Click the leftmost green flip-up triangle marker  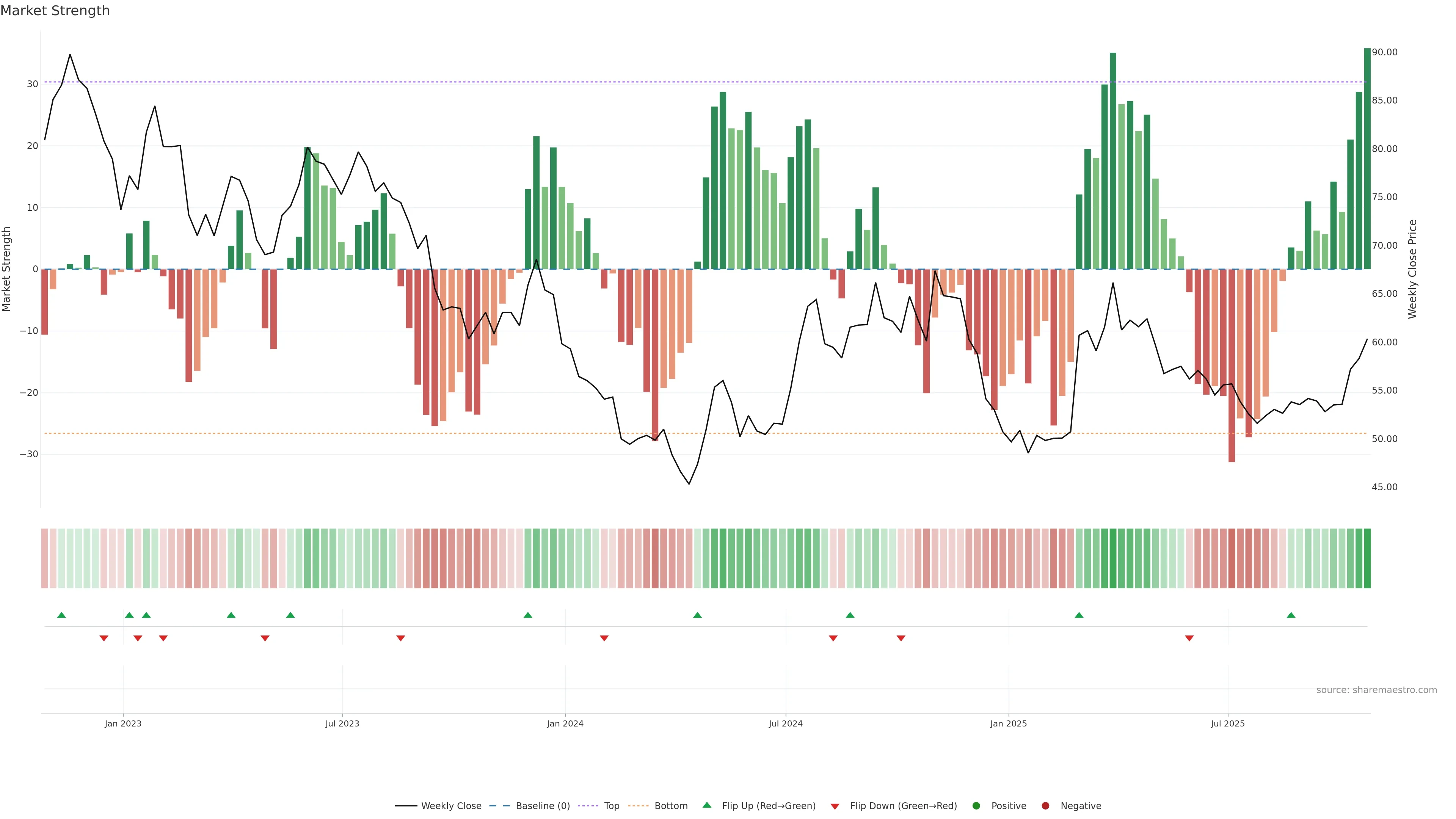pos(61,615)
